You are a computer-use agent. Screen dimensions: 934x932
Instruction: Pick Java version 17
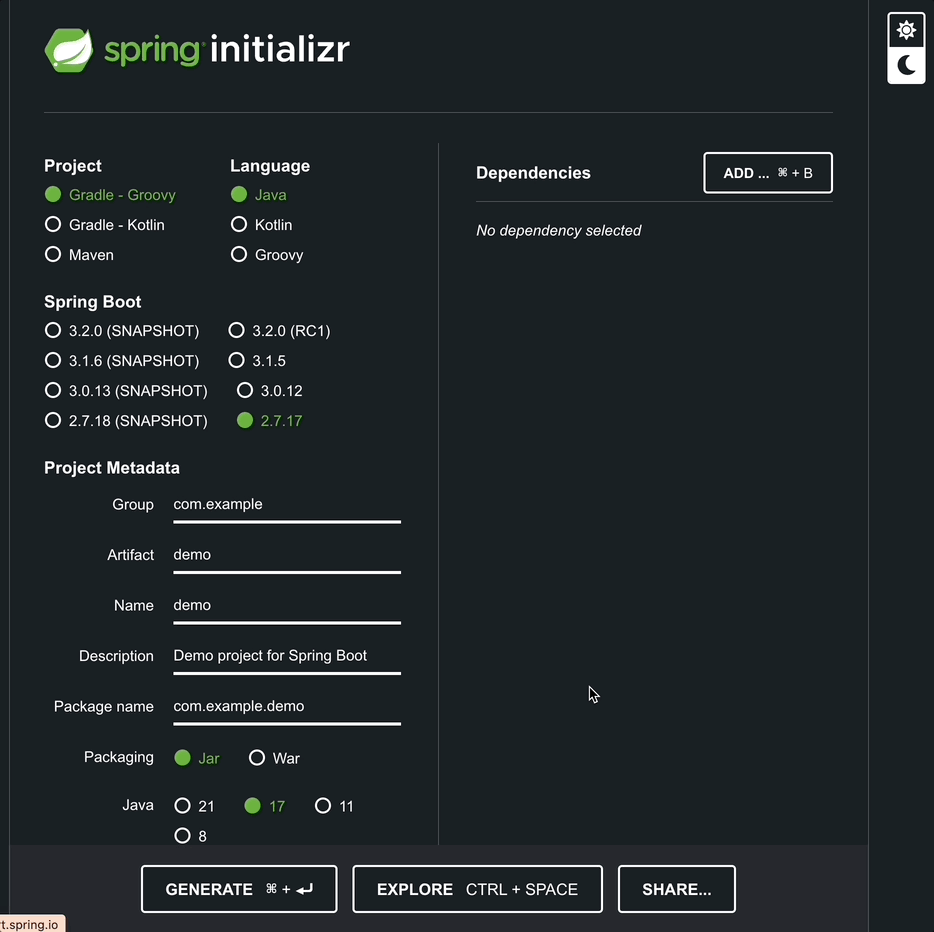[x=264, y=806]
